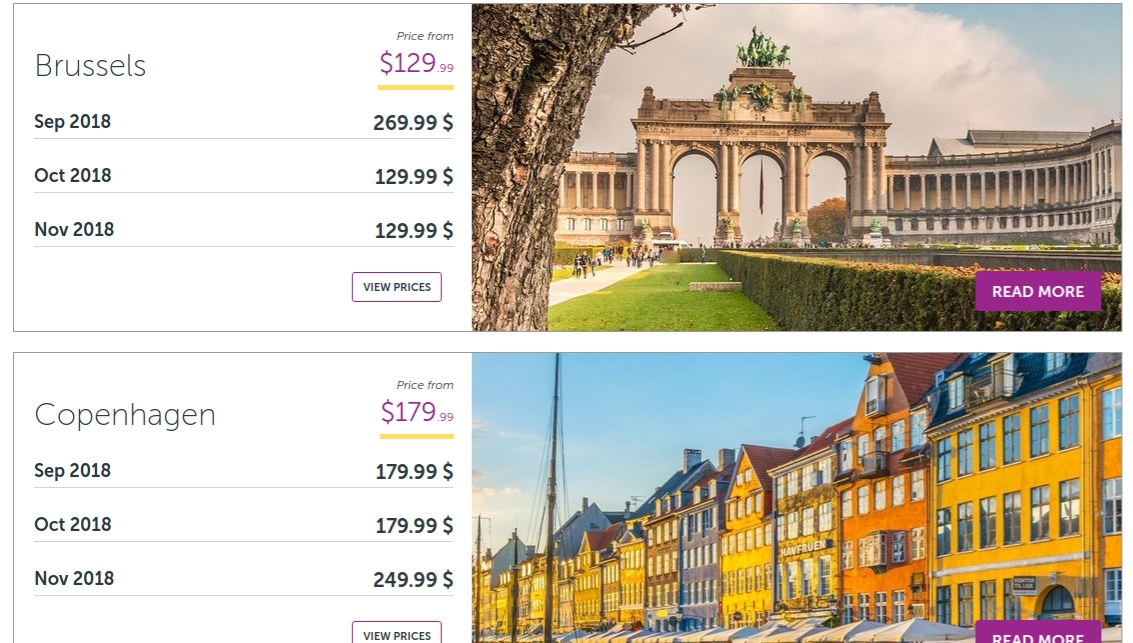Viewport: 1133px width, 643px height.
Task: Click the 269.99 $ price for Brussels
Action: (x=413, y=123)
